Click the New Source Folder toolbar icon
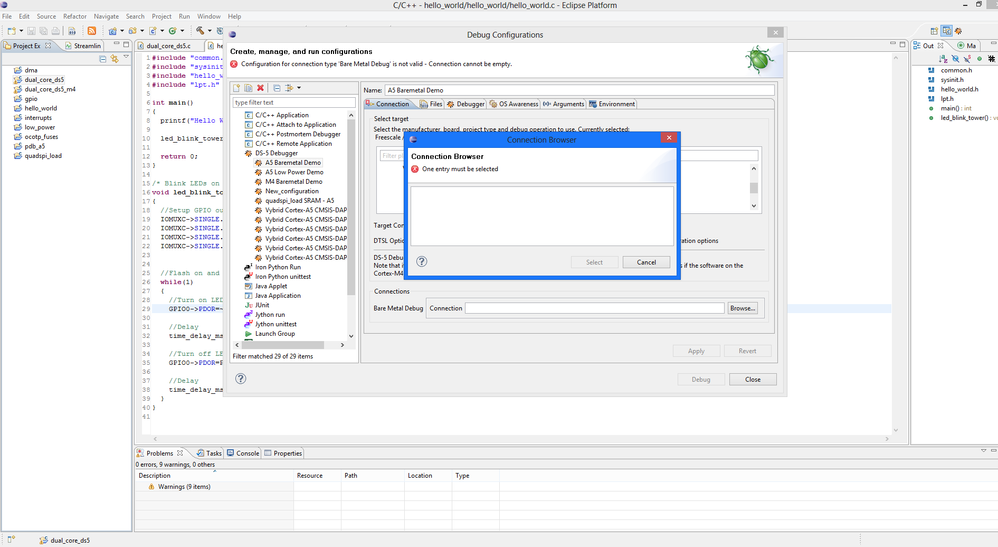The width and height of the screenshot is (998, 547). (133, 31)
